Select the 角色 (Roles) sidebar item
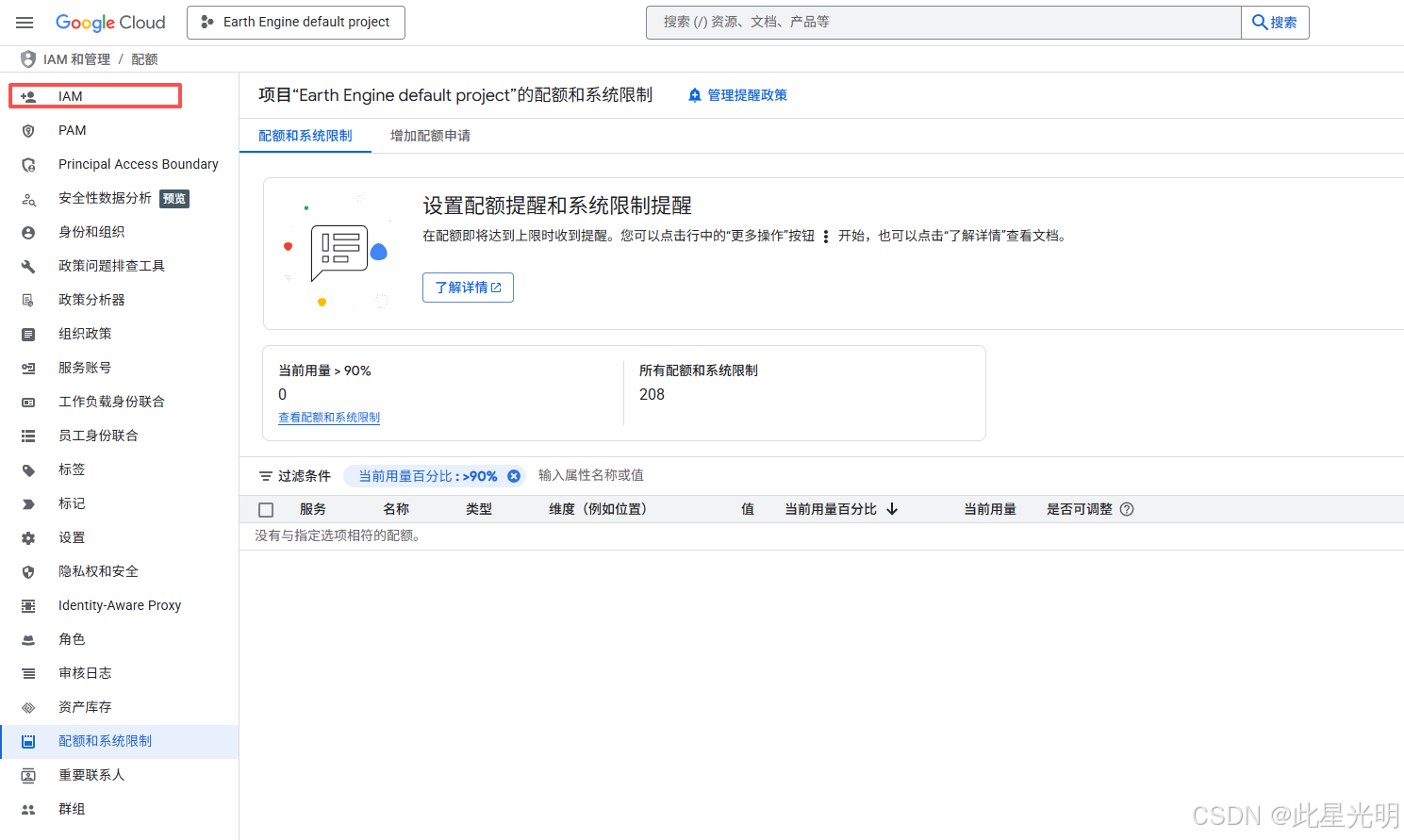The image size is (1404, 840). [x=71, y=638]
